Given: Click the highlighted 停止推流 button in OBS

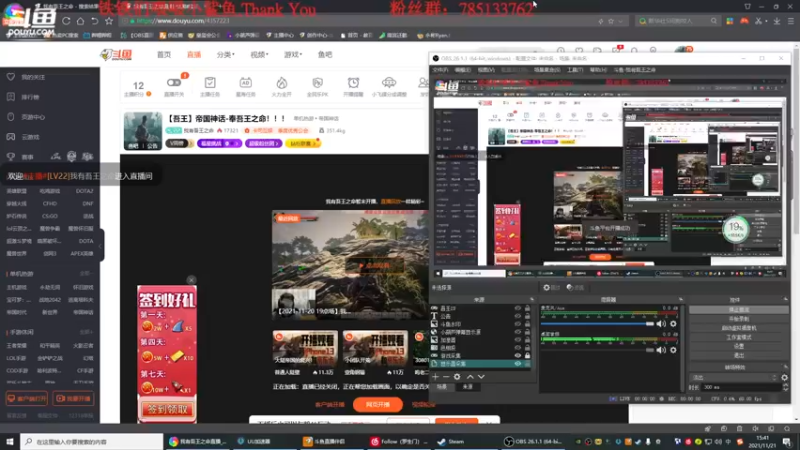Looking at the screenshot, I should coord(739,310).
